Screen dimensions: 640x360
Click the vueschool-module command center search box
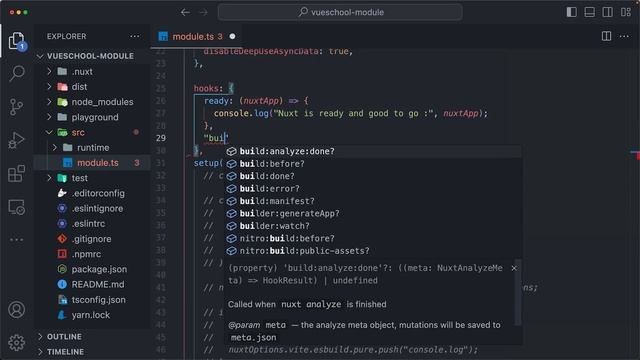(x=340, y=12)
